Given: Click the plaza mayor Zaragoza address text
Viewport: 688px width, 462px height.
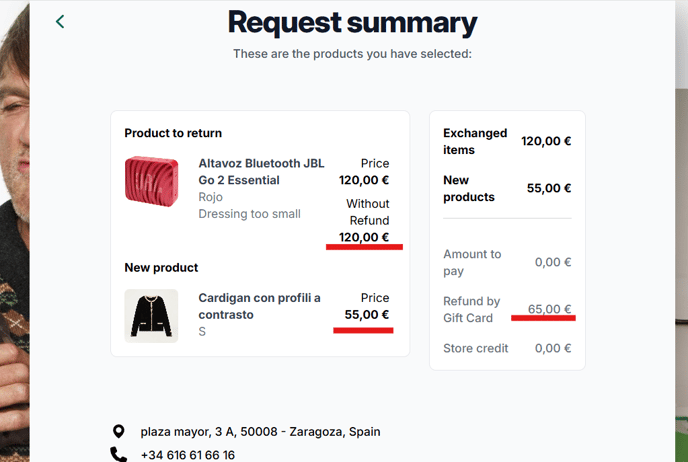Looking at the screenshot, I should pos(260,432).
